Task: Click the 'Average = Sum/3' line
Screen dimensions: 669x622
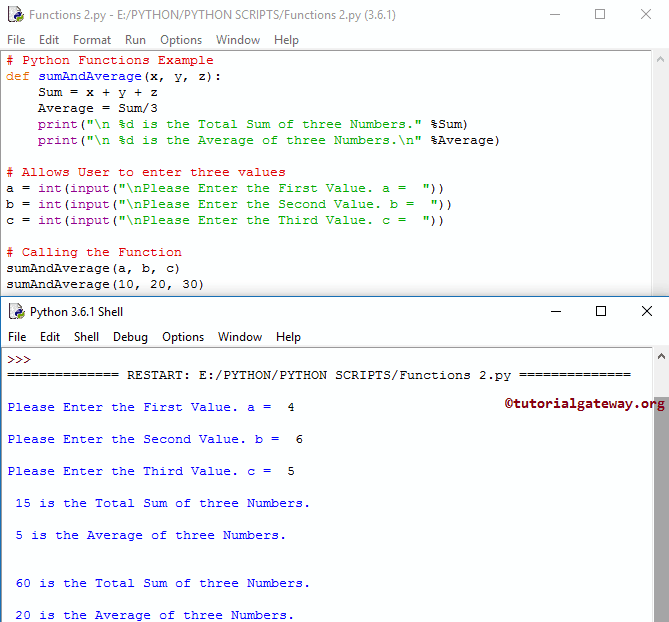Action: (x=98, y=108)
